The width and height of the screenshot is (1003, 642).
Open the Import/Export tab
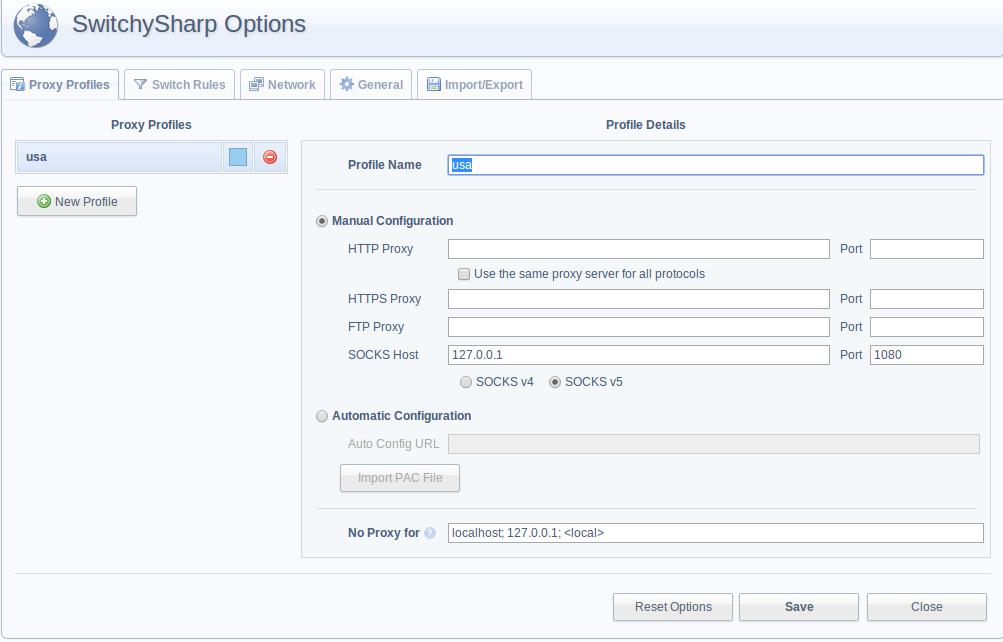coord(475,84)
